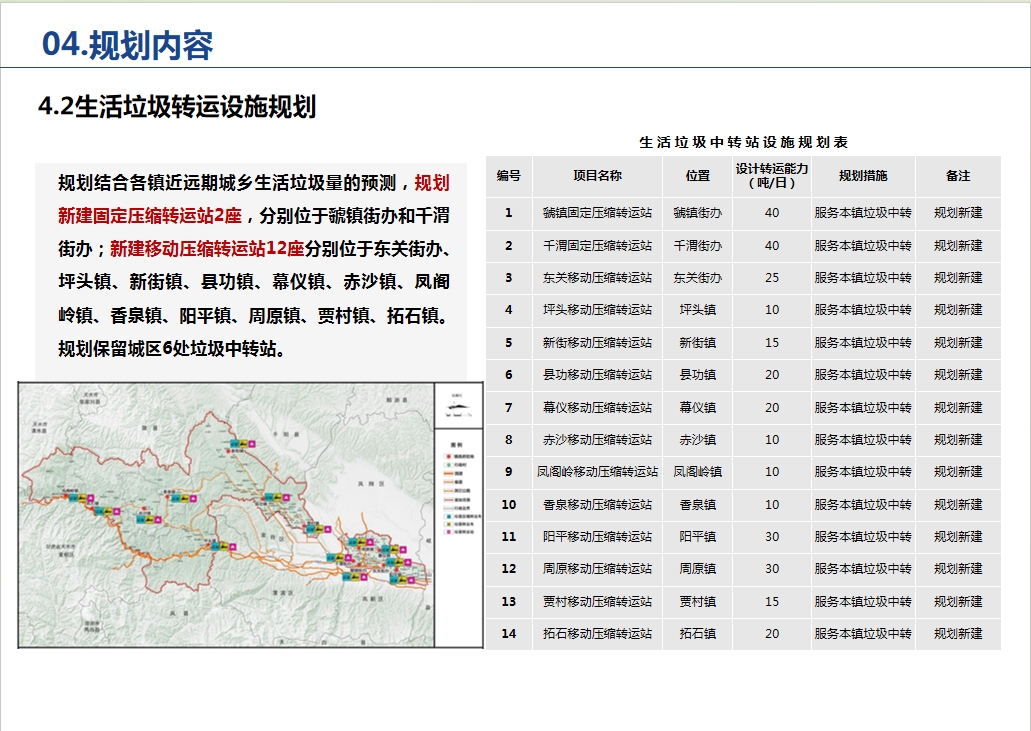
Task: Click the slide title "04.规划内容"
Action: pyautogui.click(x=128, y=45)
